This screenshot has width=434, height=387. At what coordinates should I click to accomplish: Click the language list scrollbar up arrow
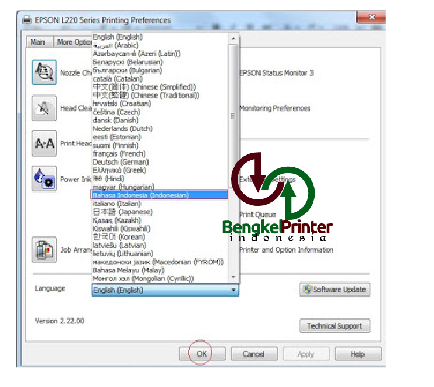(233, 39)
